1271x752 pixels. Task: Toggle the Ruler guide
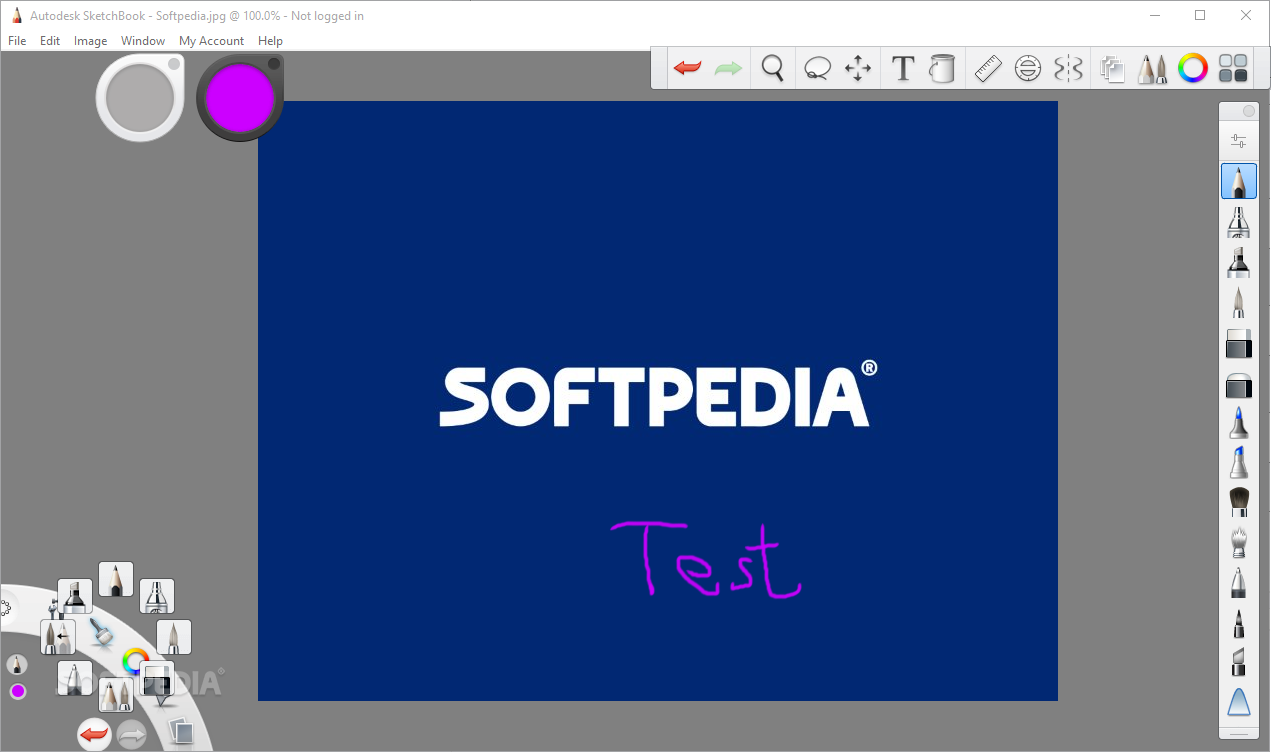(x=988, y=68)
